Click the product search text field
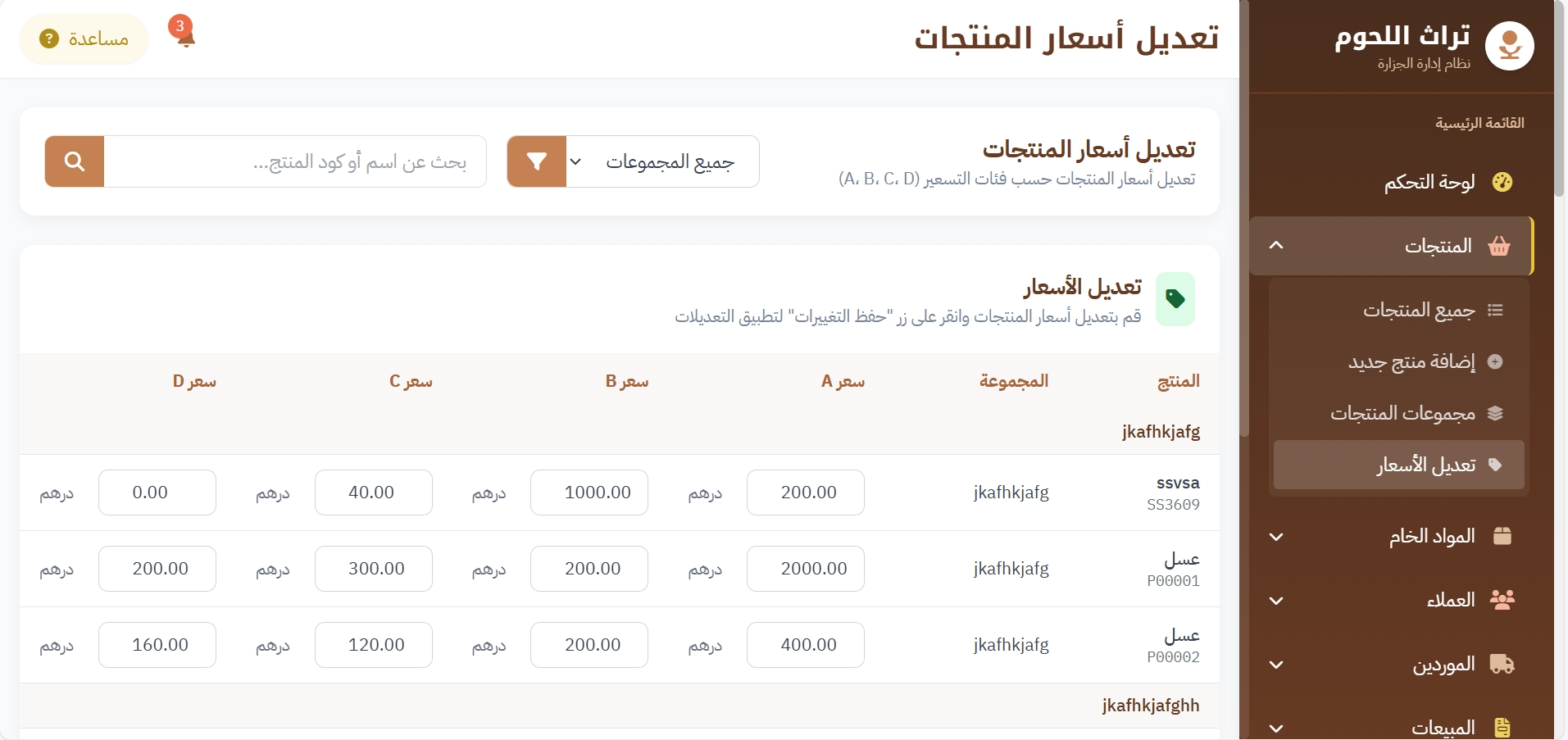 point(295,161)
